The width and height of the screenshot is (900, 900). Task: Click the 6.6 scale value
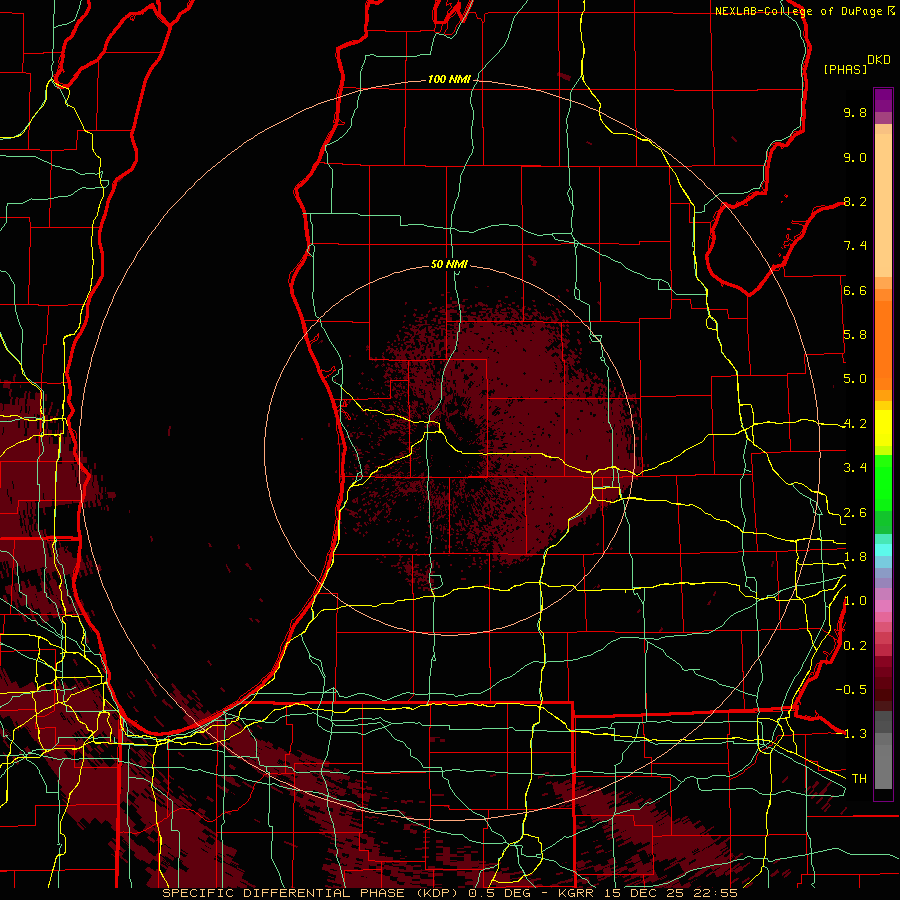coord(855,290)
